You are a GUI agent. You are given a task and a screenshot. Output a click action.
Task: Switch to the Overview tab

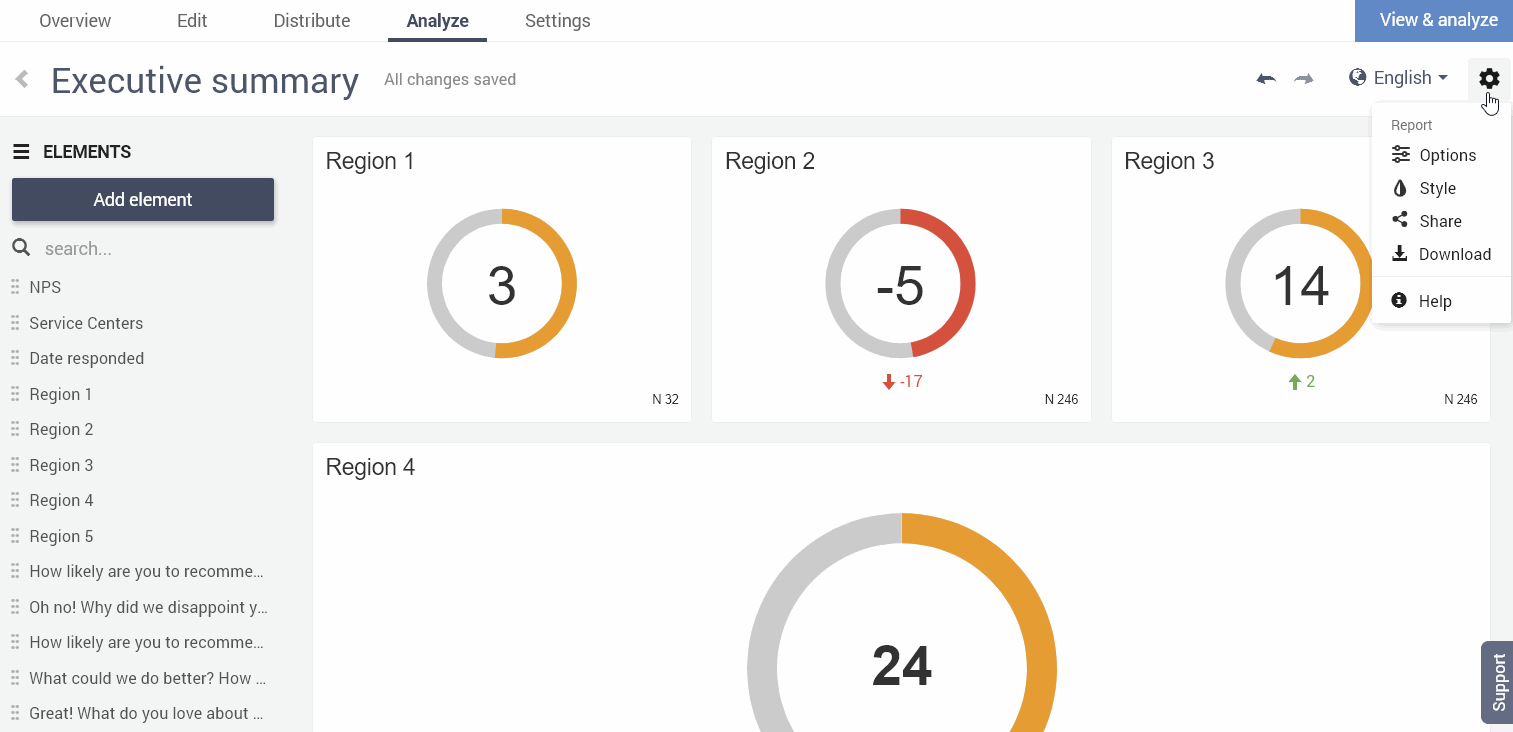[x=75, y=21]
